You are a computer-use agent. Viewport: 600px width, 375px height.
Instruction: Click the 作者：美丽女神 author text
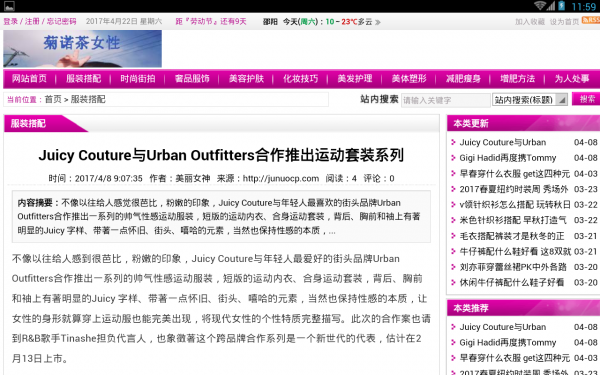click(x=179, y=178)
